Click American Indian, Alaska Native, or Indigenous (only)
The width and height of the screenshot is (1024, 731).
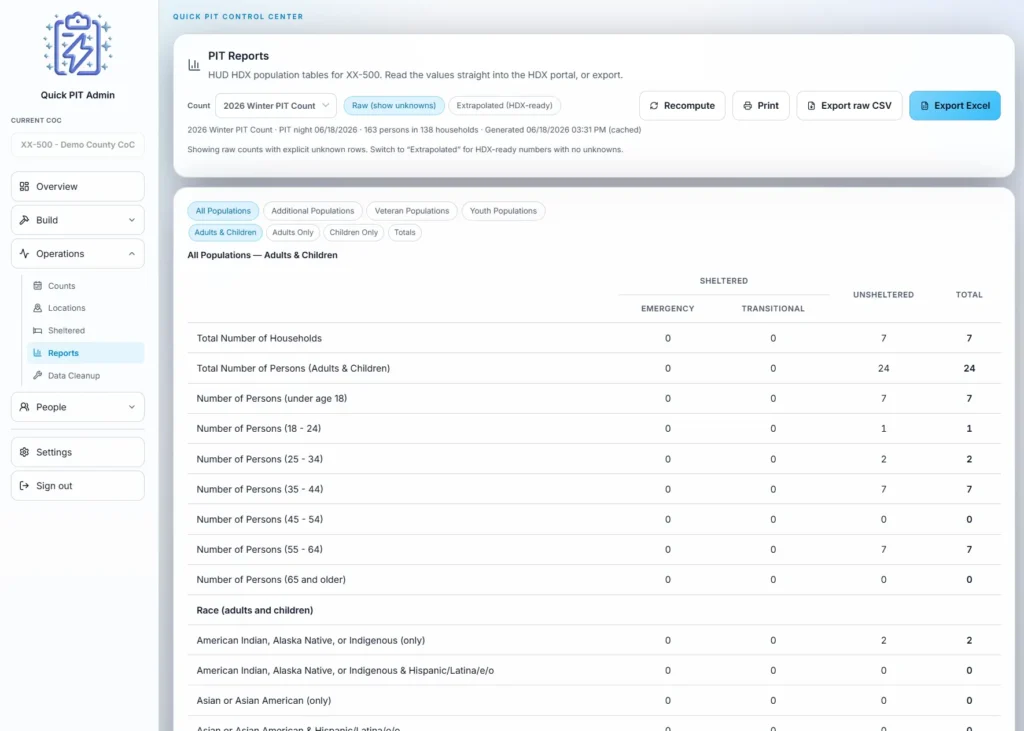point(311,640)
